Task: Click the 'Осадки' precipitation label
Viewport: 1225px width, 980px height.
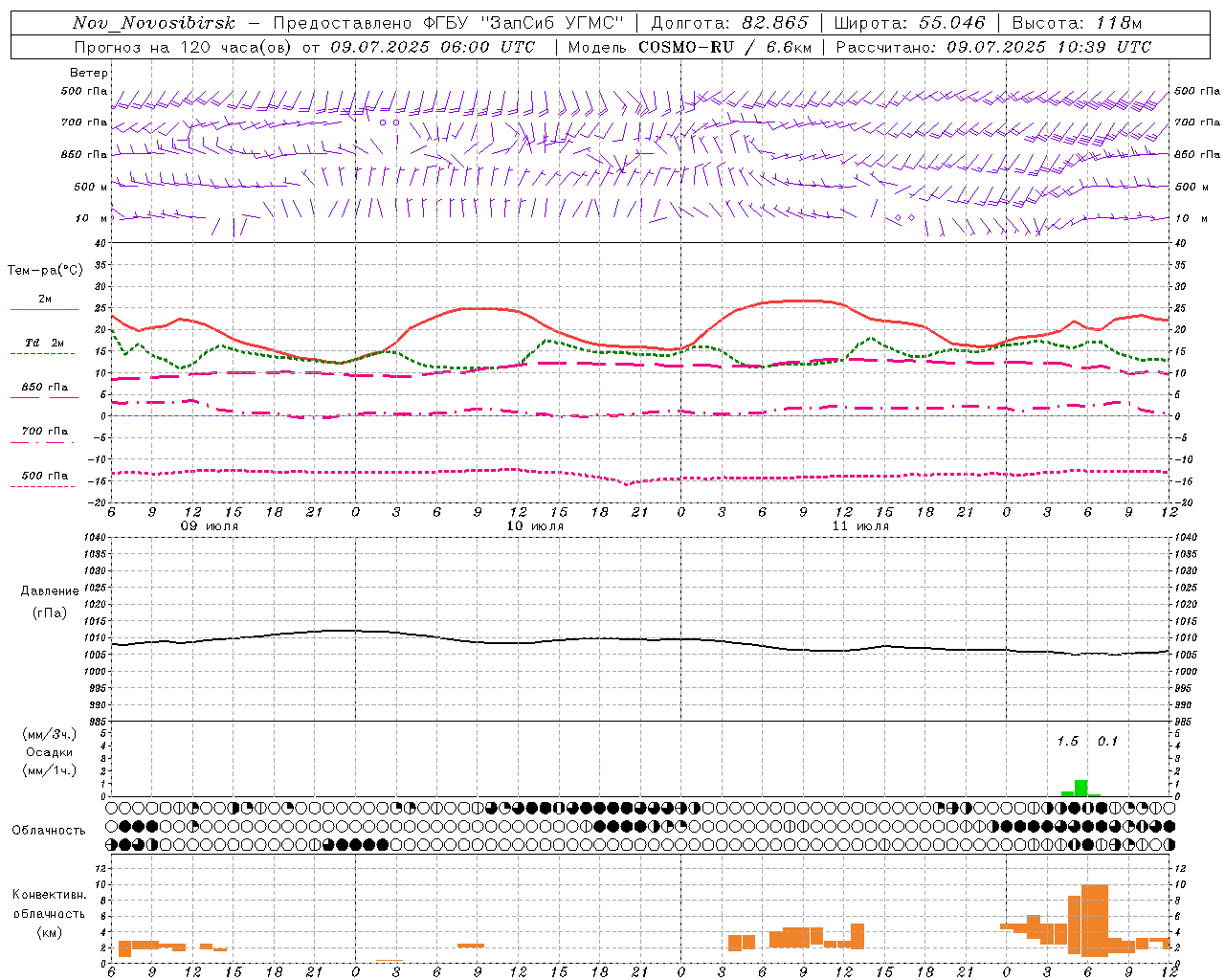Action: (x=50, y=752)
